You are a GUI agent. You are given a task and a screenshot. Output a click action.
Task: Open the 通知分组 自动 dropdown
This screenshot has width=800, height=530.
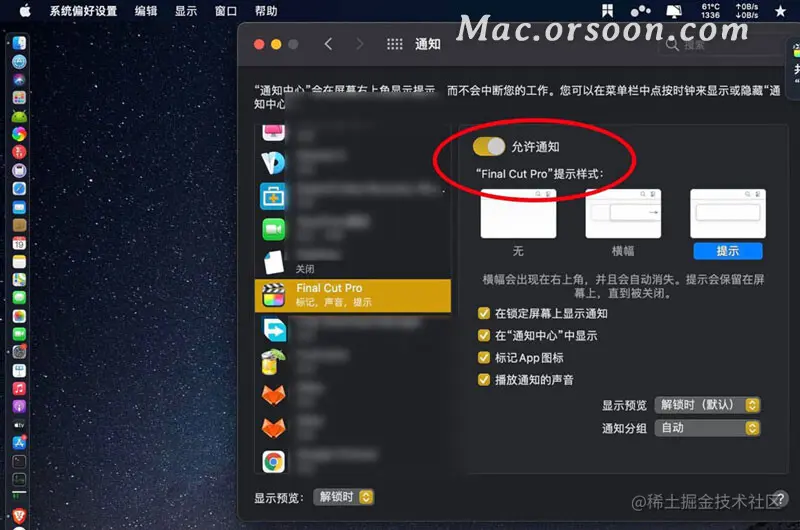pos(708,428)
